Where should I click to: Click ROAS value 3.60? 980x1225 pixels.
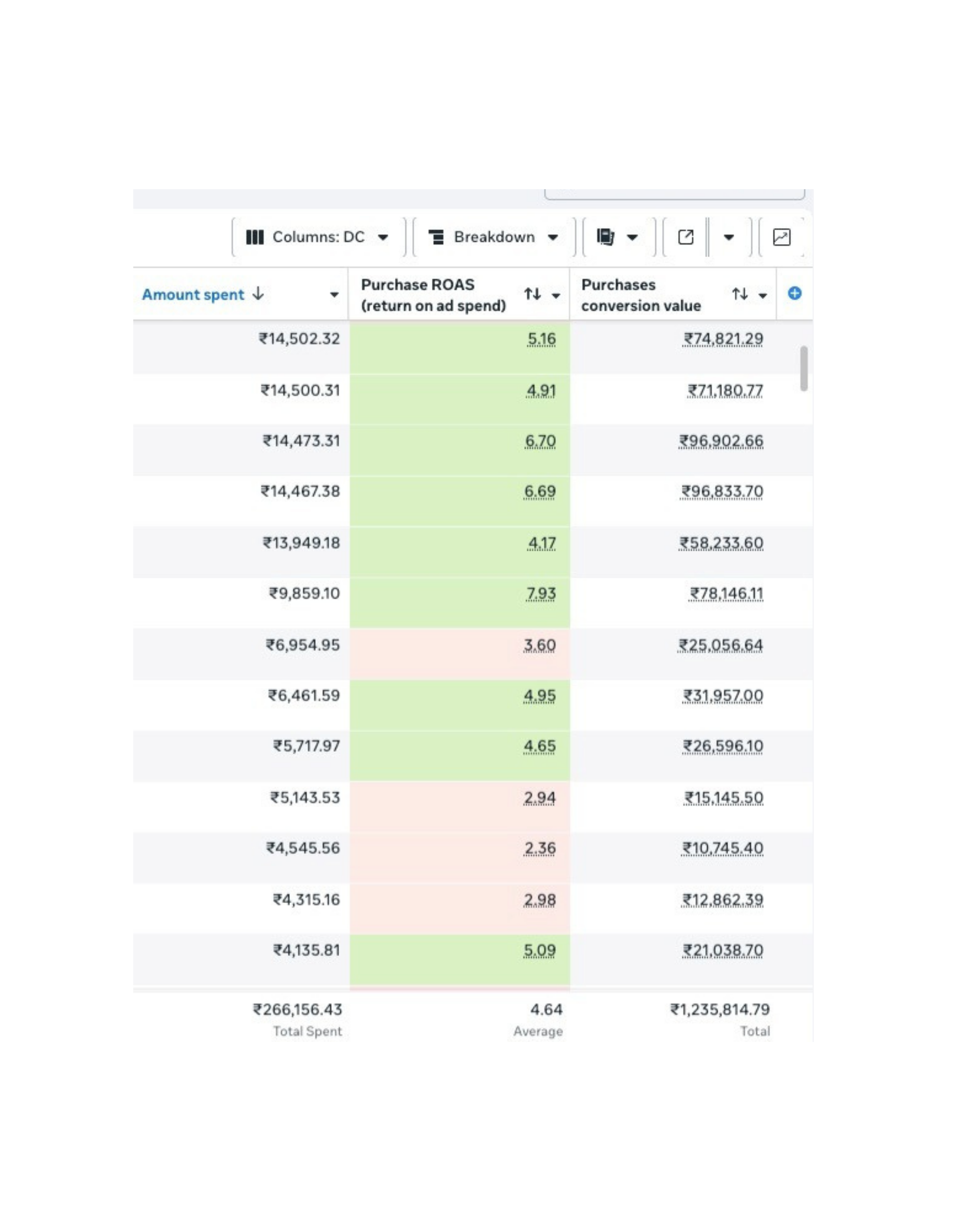coord(540,645)
